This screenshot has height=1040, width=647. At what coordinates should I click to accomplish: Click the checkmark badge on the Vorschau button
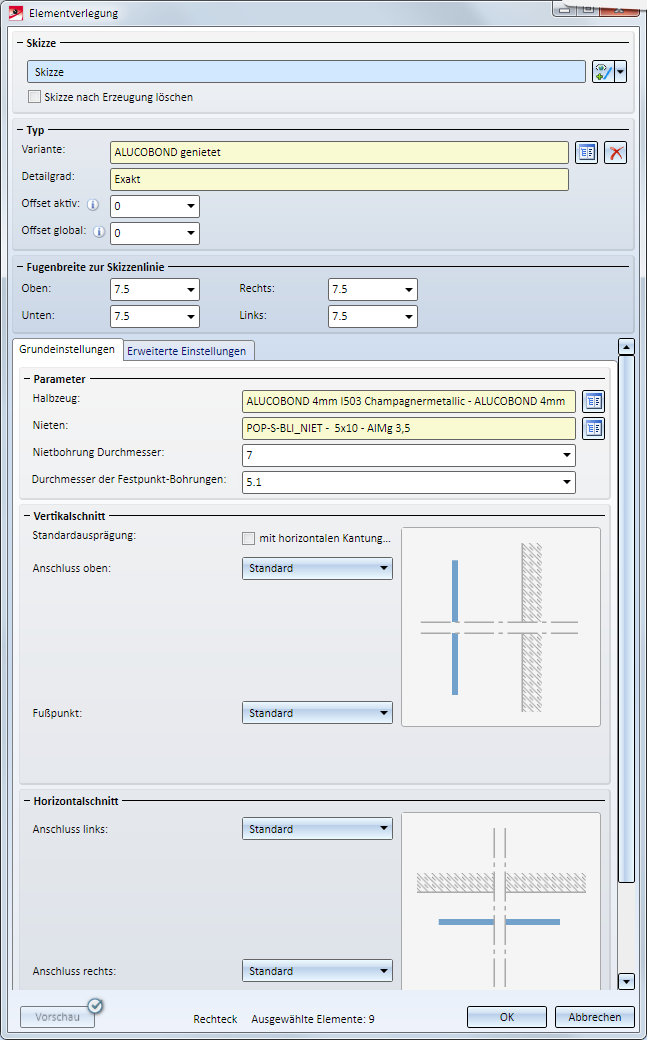[x=96, y=1006]
